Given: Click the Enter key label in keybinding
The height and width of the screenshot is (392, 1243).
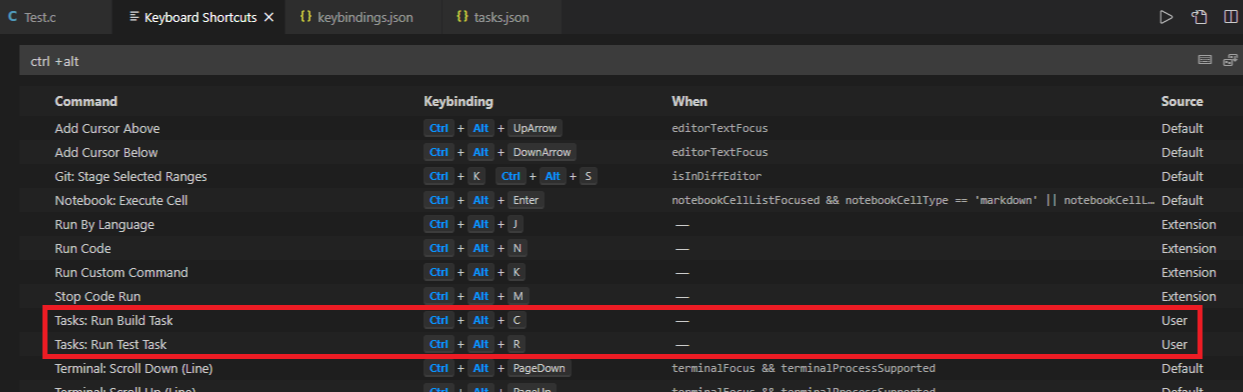Looking at the screenshot, I should 526,200.
